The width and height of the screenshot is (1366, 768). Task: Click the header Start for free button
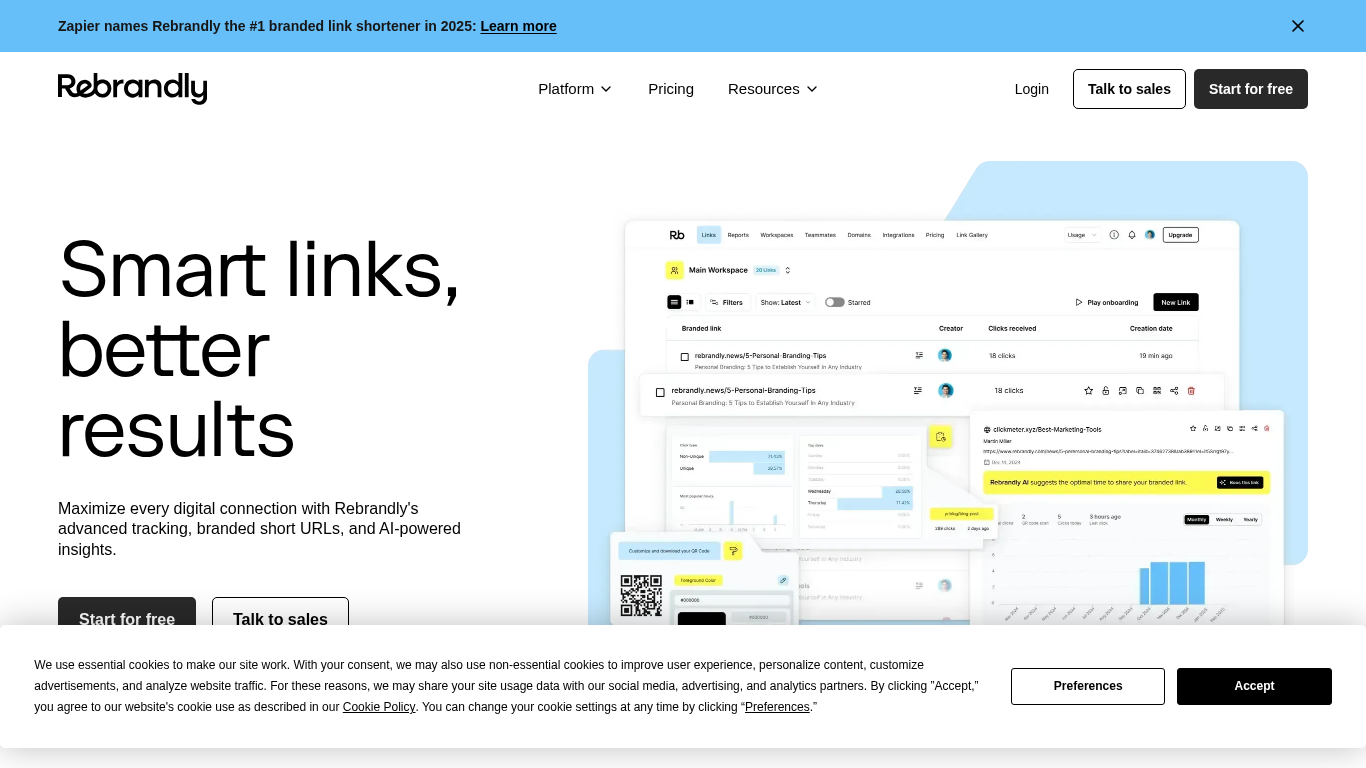pos(1251,89)
